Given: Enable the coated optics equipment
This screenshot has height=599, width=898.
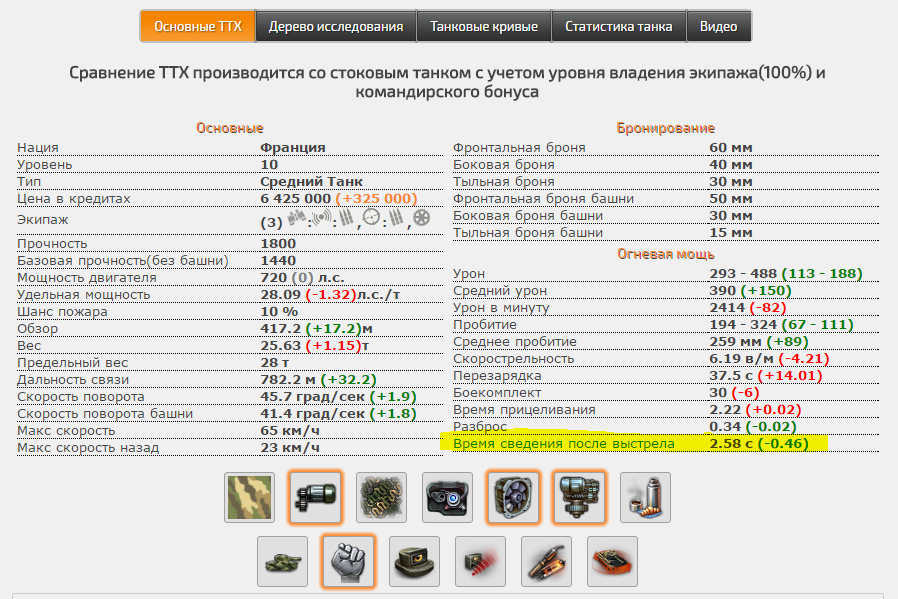Looking at the screenshot, I should [x=447, y=497].
